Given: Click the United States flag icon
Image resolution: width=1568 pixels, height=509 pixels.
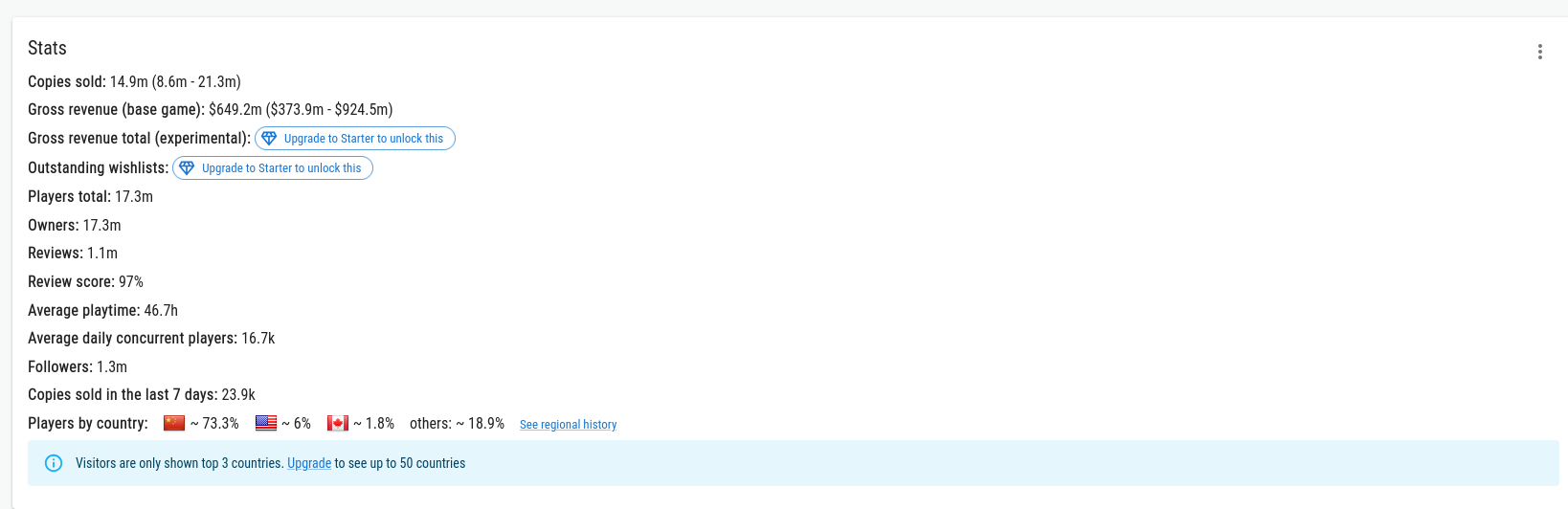Looking at the screenshot, I should (x=266, y=423).
